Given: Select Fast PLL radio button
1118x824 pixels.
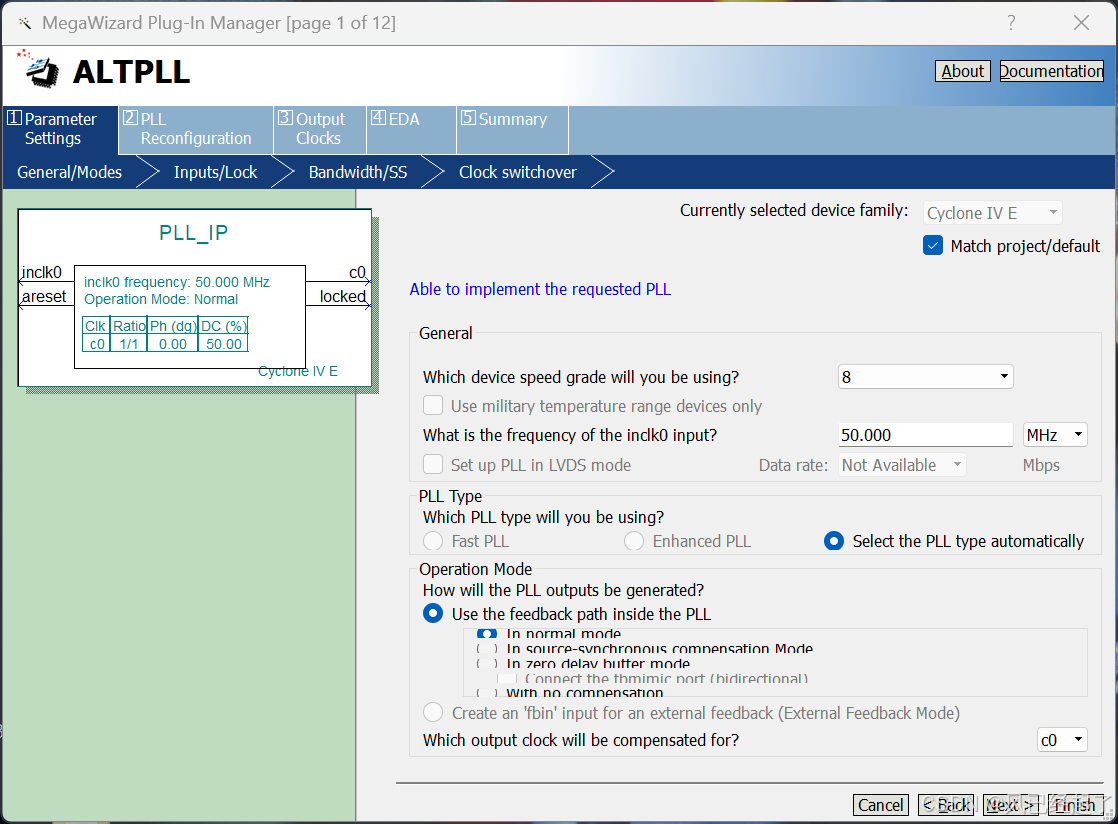Looking at the screenshot, I should (x=433, y=541).
